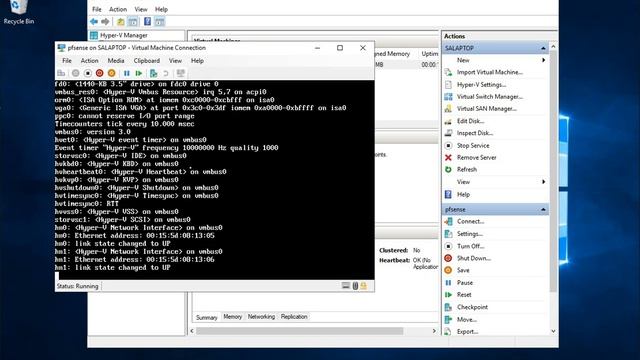Click the Help icon in Hyper-V Manager toolbar
The image size is (640, 360).
point(147,22)
